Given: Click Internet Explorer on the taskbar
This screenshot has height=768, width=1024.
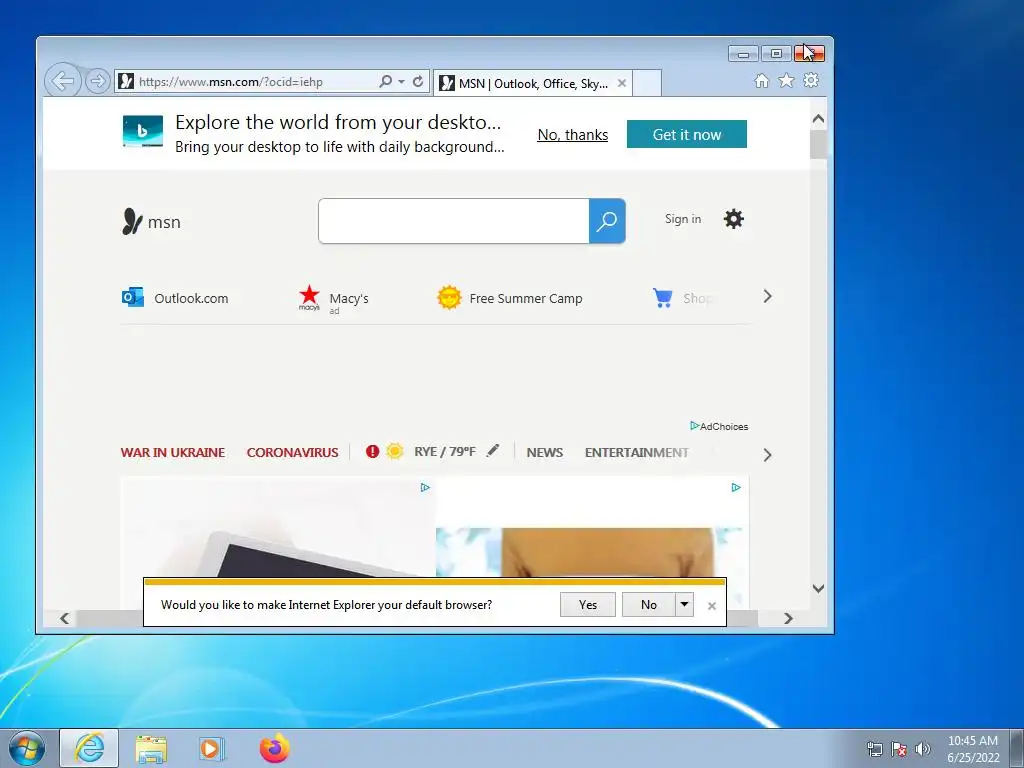Looking at the screenshot, I should point(89,748).
